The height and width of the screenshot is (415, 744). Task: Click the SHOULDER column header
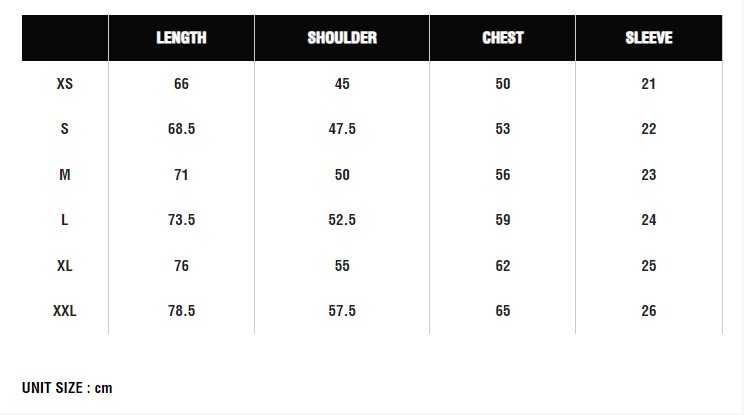[342, 38]
